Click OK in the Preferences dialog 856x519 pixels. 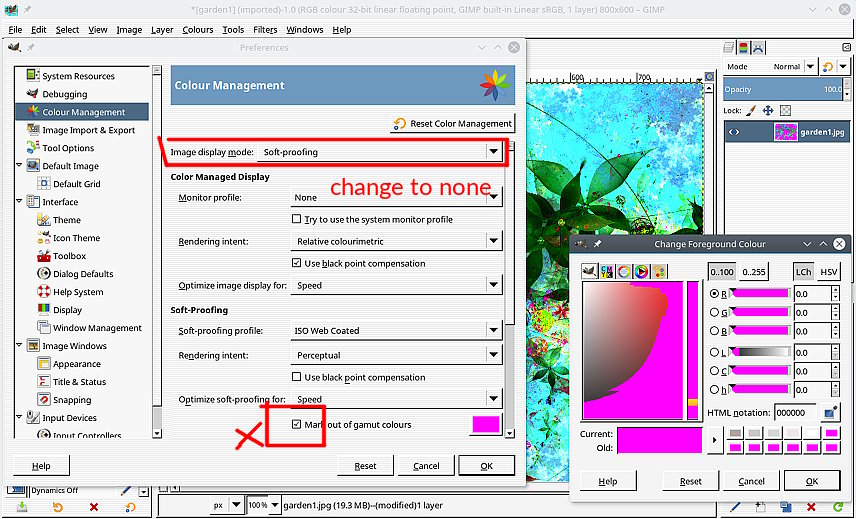486,466
